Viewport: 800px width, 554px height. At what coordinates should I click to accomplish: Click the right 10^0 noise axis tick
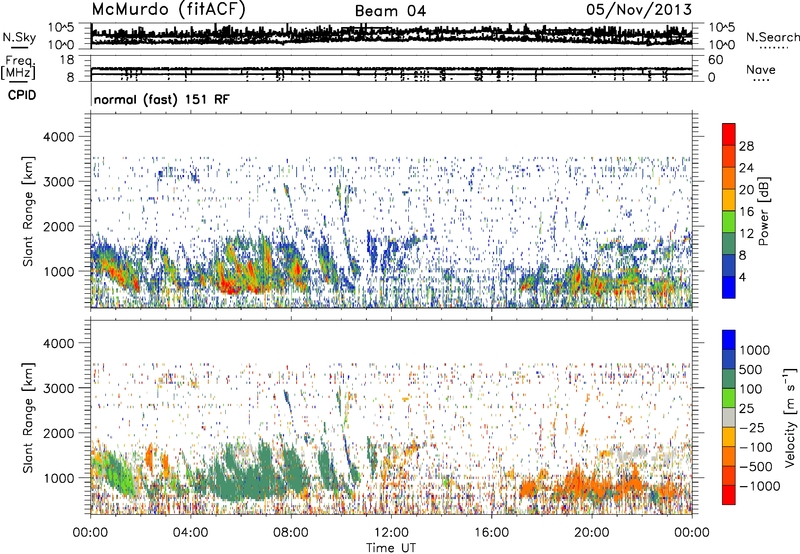(x=721, y=45)
